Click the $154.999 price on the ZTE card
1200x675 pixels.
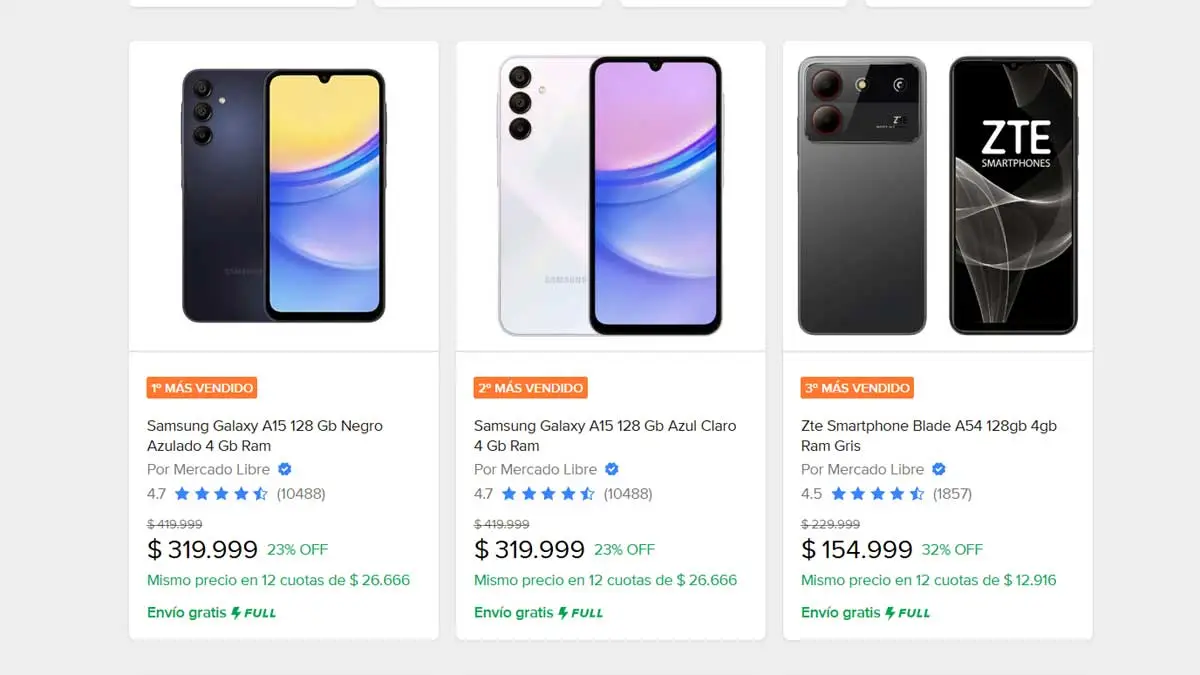point(855,549)
